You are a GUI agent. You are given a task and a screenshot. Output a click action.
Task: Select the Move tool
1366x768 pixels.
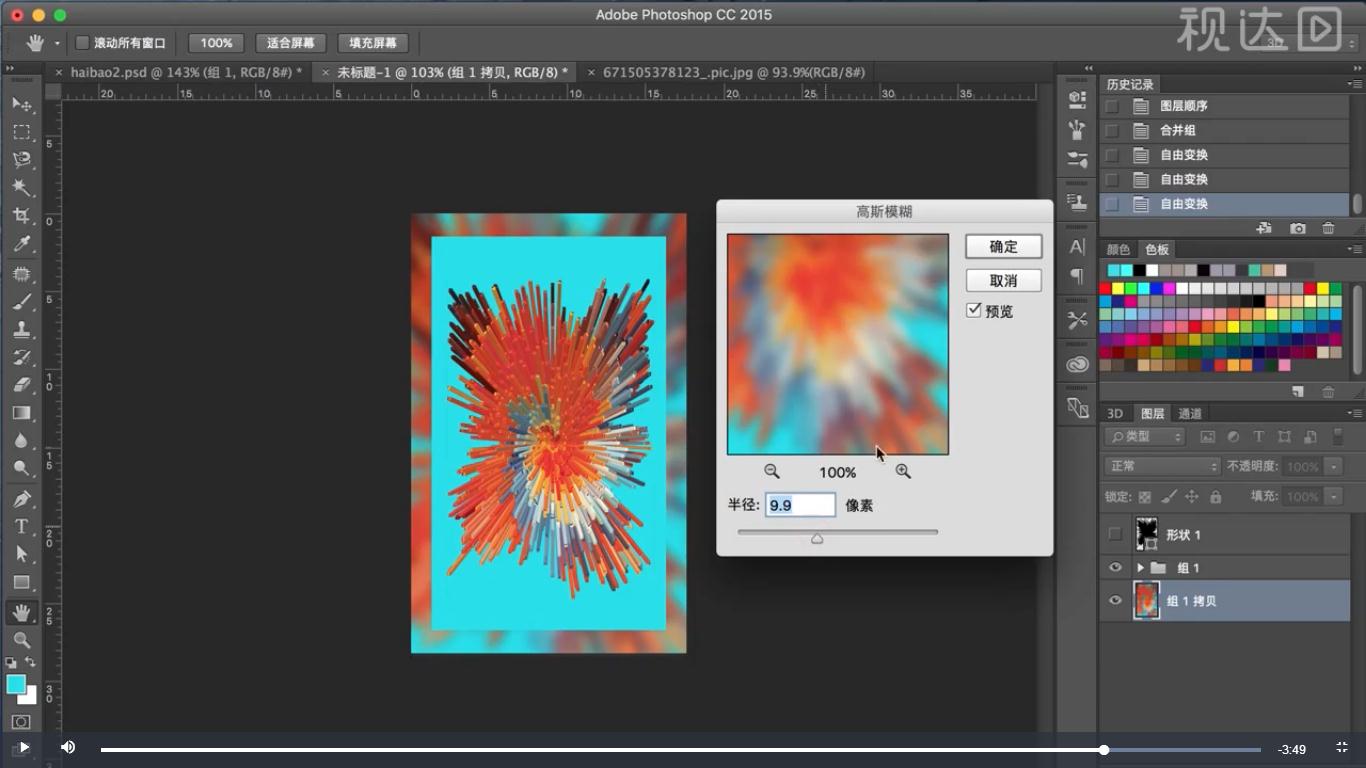[x=21, y=104]
